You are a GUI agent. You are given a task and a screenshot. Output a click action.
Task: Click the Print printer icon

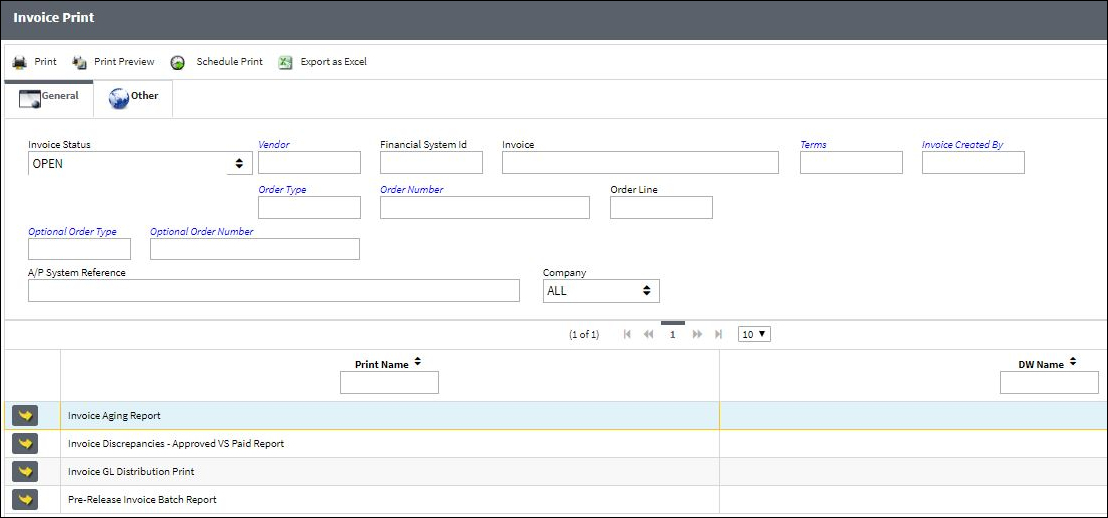pos(19,62)
